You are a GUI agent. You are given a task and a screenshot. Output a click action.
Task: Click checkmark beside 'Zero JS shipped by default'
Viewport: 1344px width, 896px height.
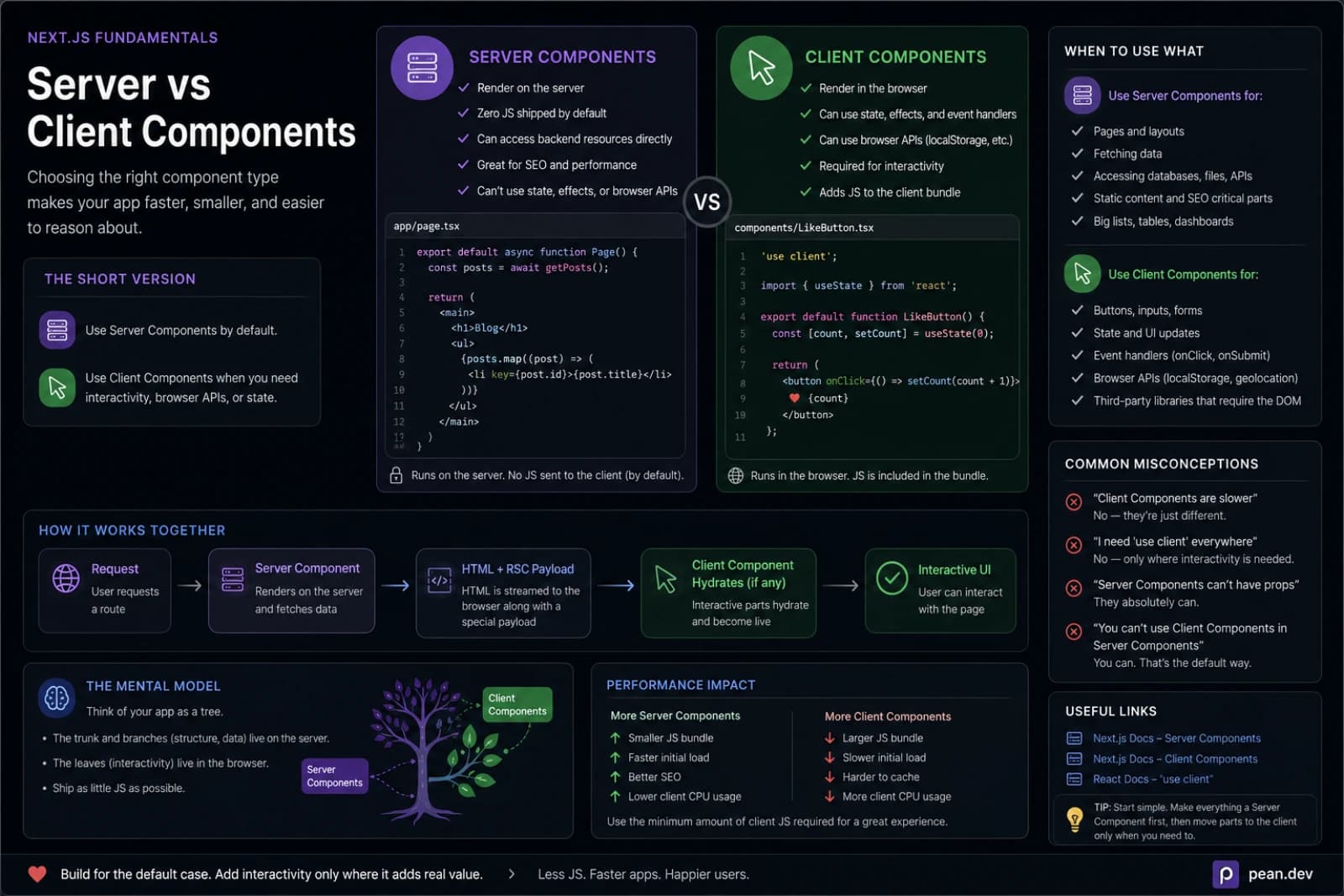coord(463,113)
